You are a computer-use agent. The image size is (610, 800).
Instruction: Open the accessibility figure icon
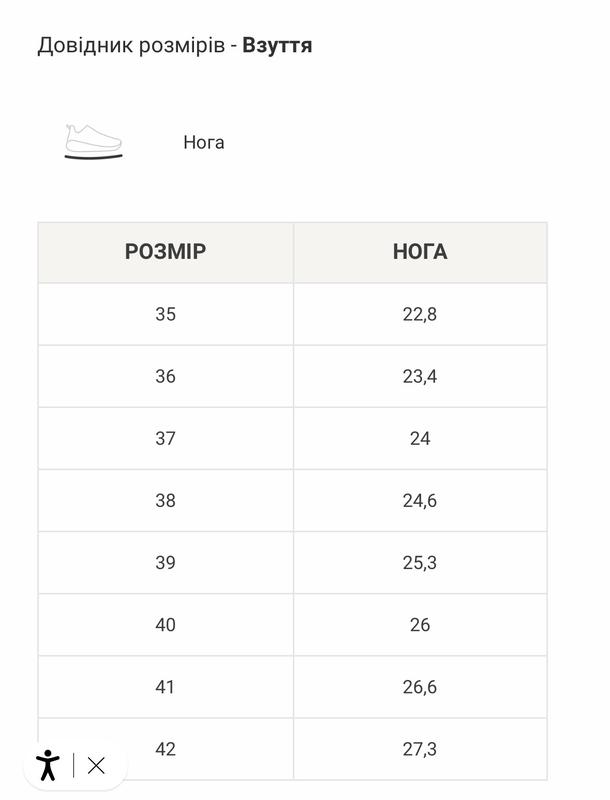47,766
